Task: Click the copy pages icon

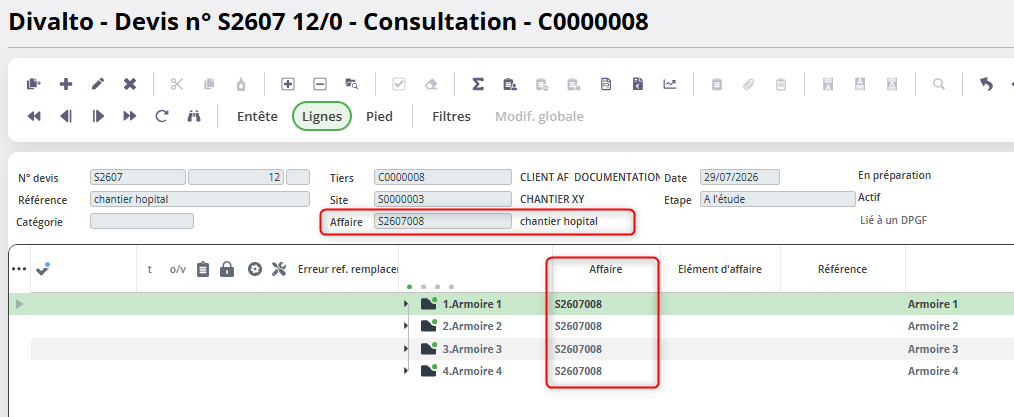Action: [x=209, y=84]
